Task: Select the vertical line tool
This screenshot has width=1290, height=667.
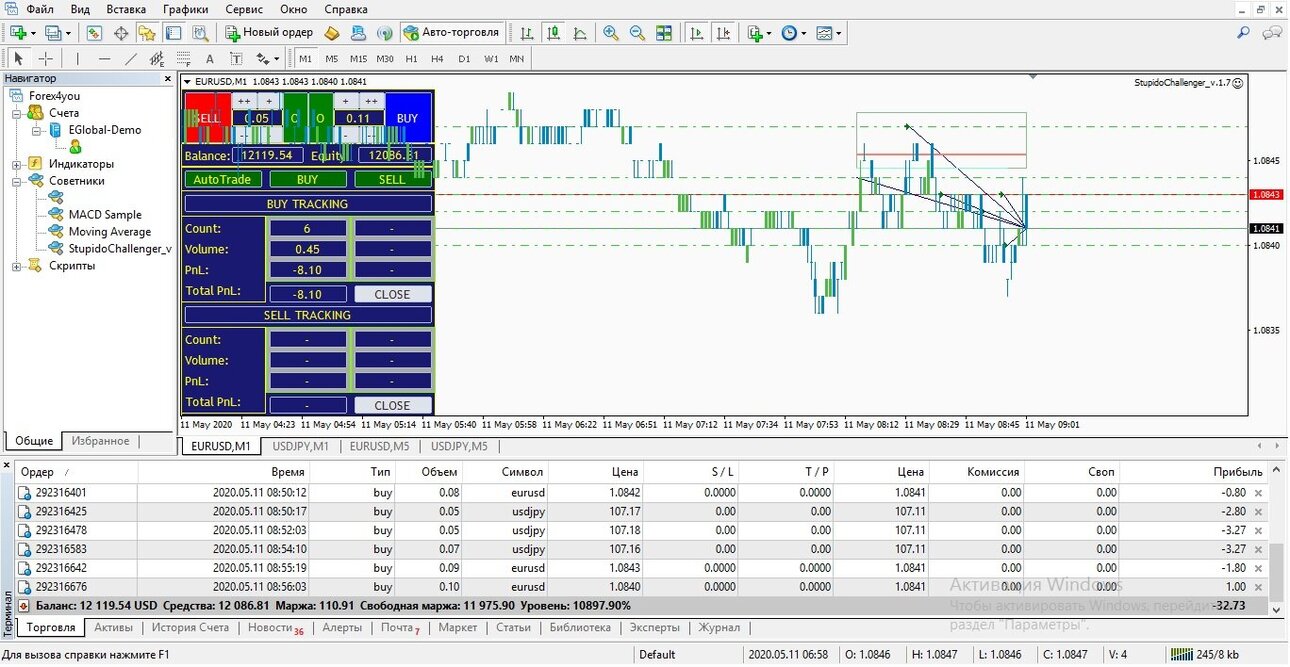Action: point(78,59)
